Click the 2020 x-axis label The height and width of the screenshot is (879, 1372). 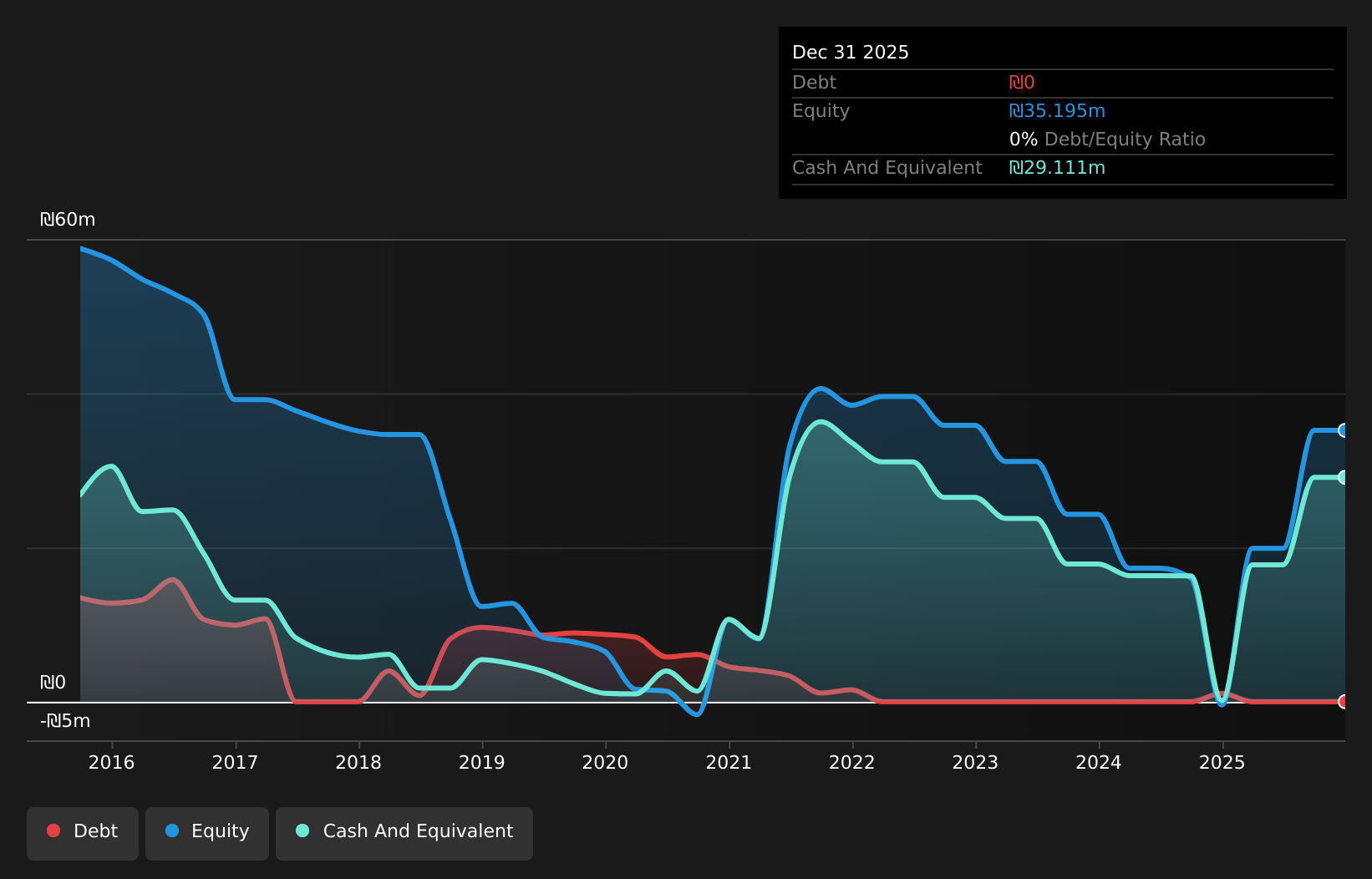pos(605,762)
